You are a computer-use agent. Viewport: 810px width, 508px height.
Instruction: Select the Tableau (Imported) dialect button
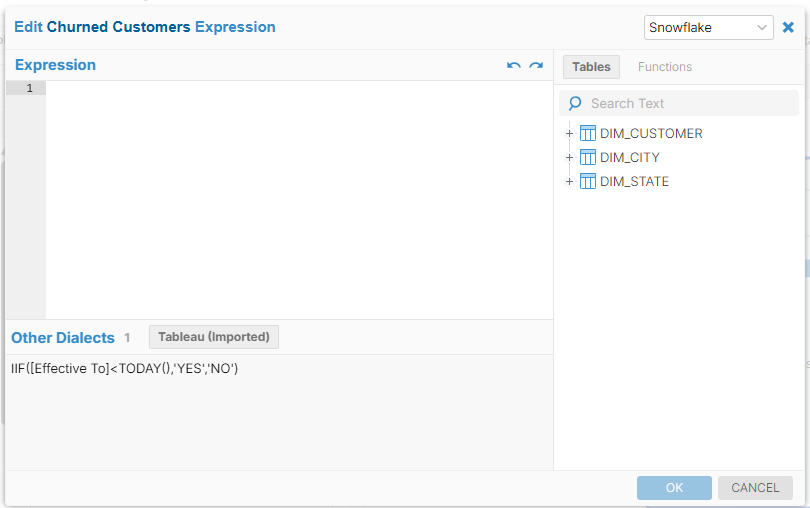point(214,337)
